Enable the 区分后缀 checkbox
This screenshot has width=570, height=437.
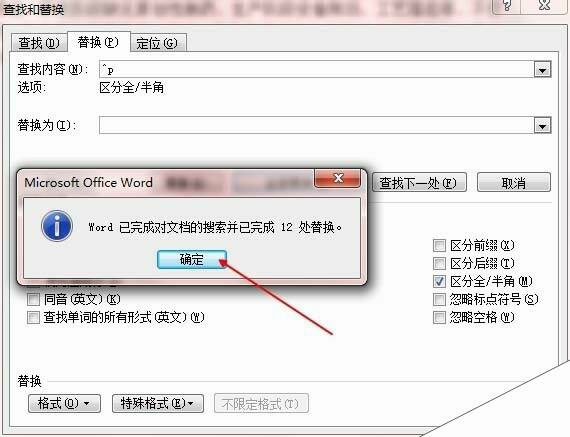coord(439,264)
